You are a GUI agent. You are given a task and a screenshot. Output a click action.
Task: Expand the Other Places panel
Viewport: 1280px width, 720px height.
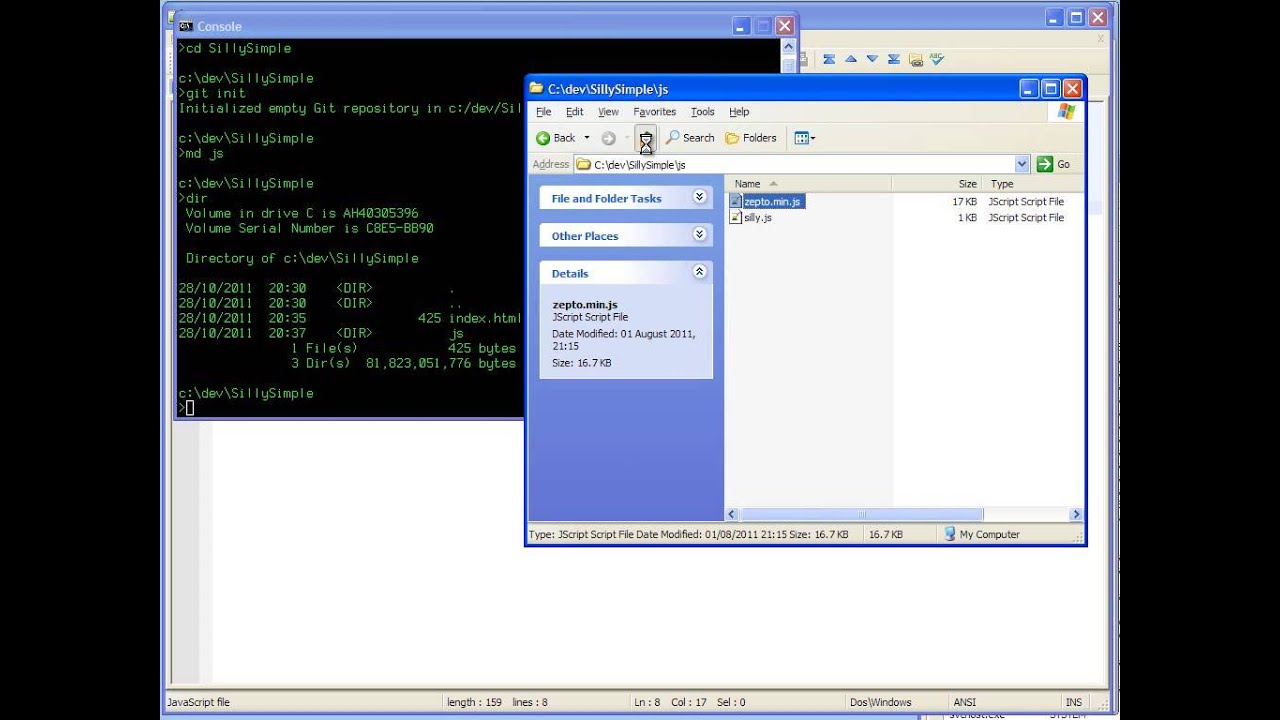point(699,234)
